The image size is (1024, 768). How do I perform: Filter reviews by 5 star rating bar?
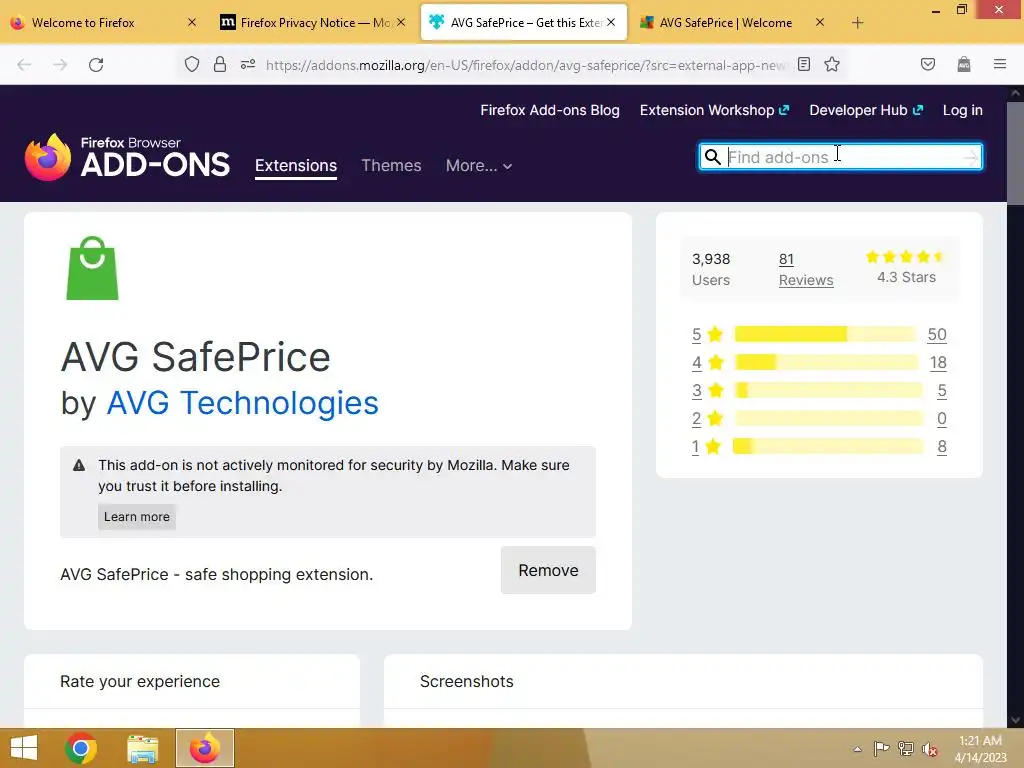[x=825, y=334]
